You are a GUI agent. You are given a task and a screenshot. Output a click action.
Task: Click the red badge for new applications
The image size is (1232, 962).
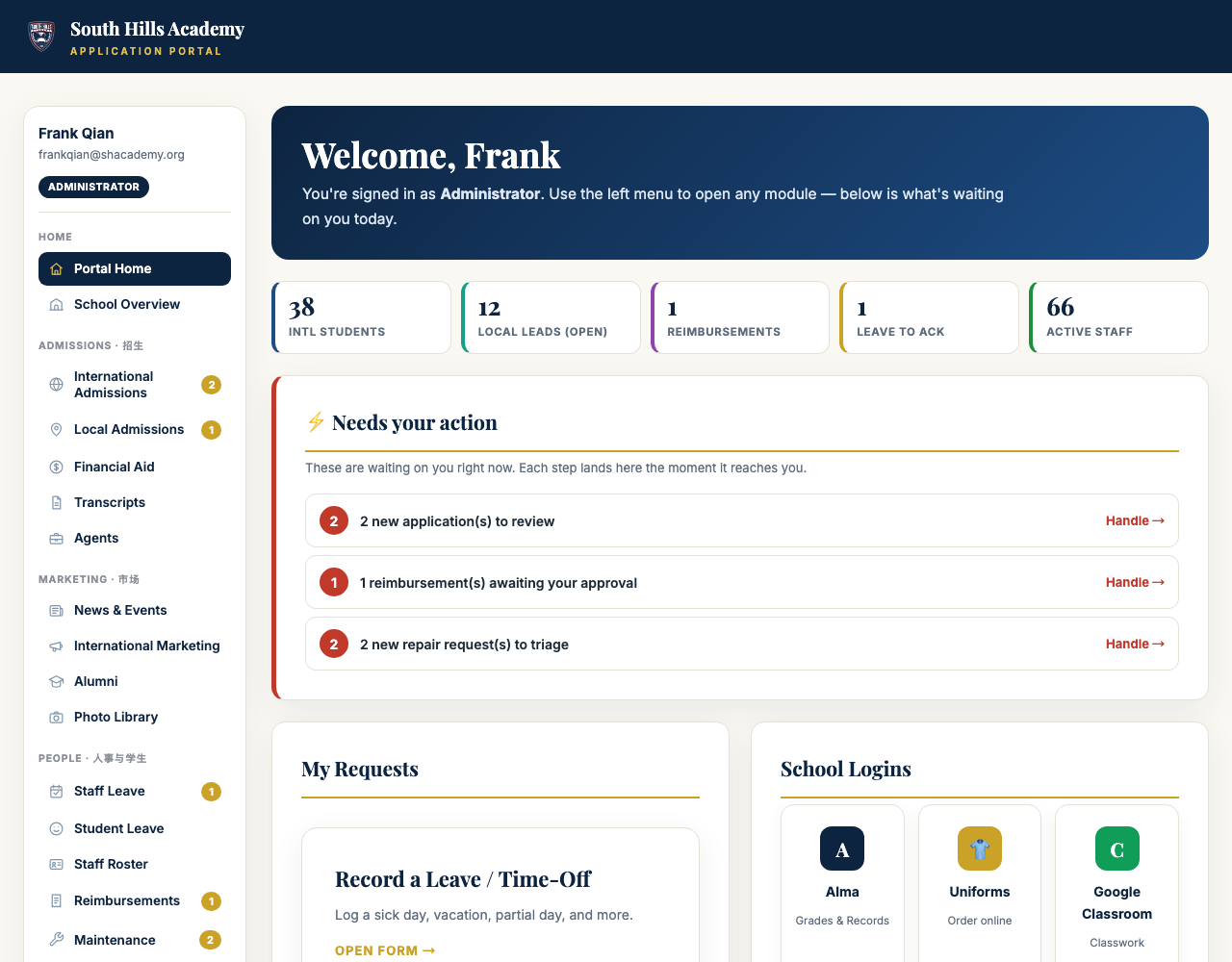334,521
